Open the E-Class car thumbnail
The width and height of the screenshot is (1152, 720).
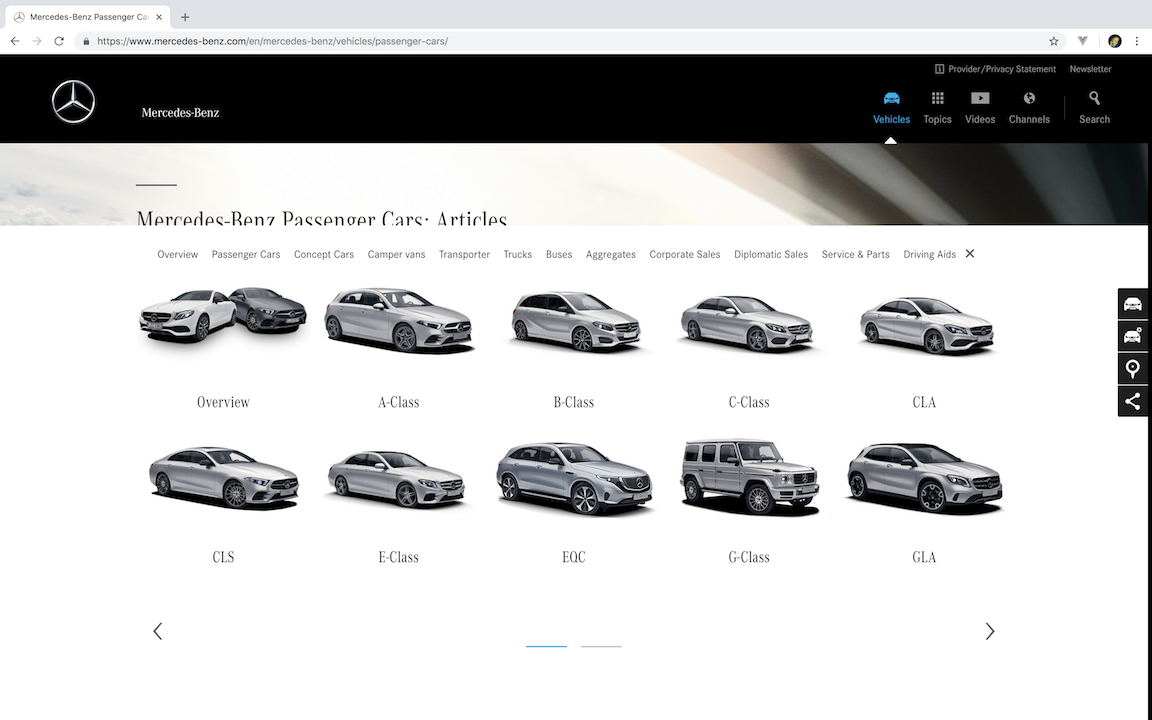[x=398, y=478]
